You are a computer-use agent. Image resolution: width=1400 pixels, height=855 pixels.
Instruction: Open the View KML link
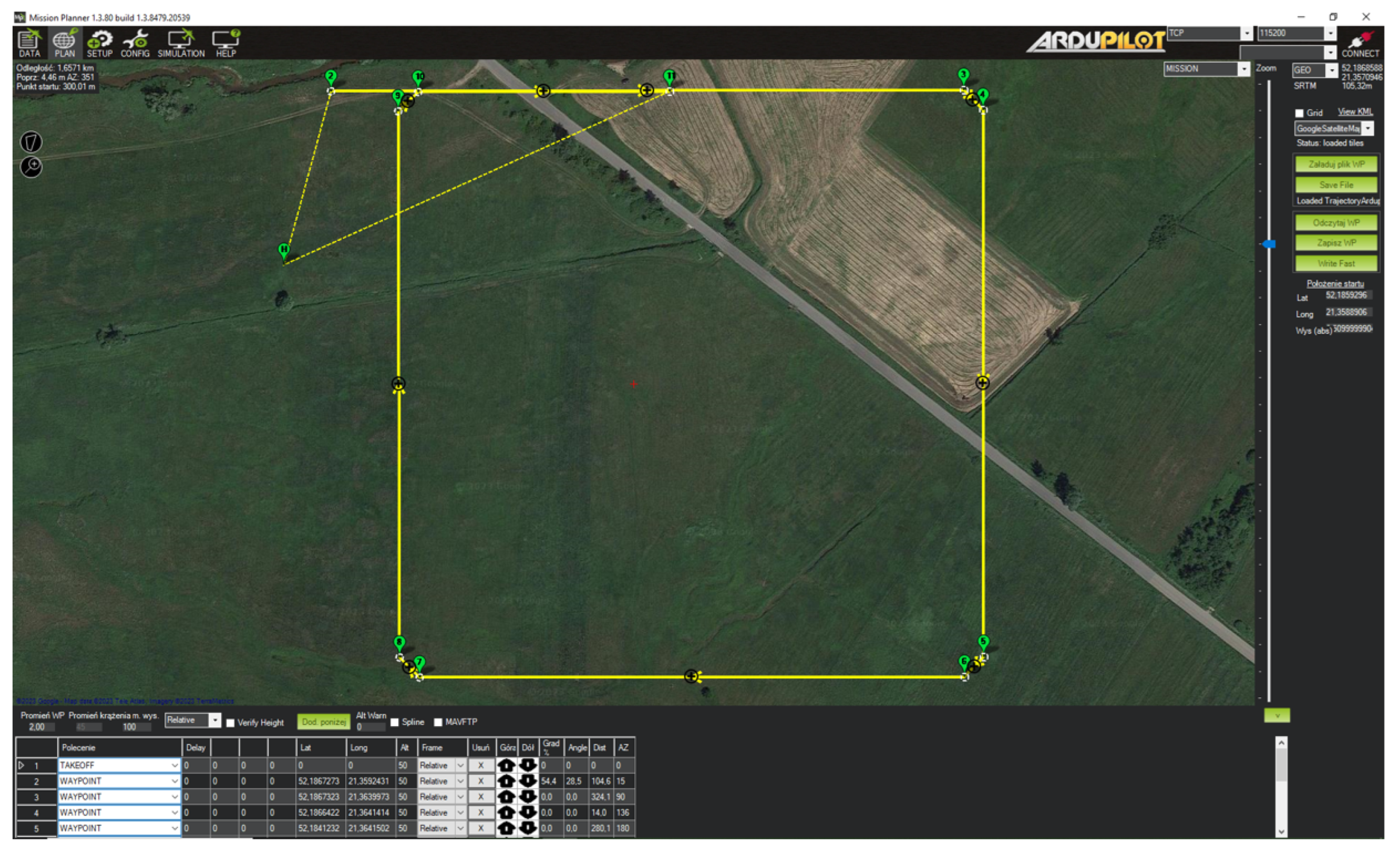click(x=1354, y=111)
